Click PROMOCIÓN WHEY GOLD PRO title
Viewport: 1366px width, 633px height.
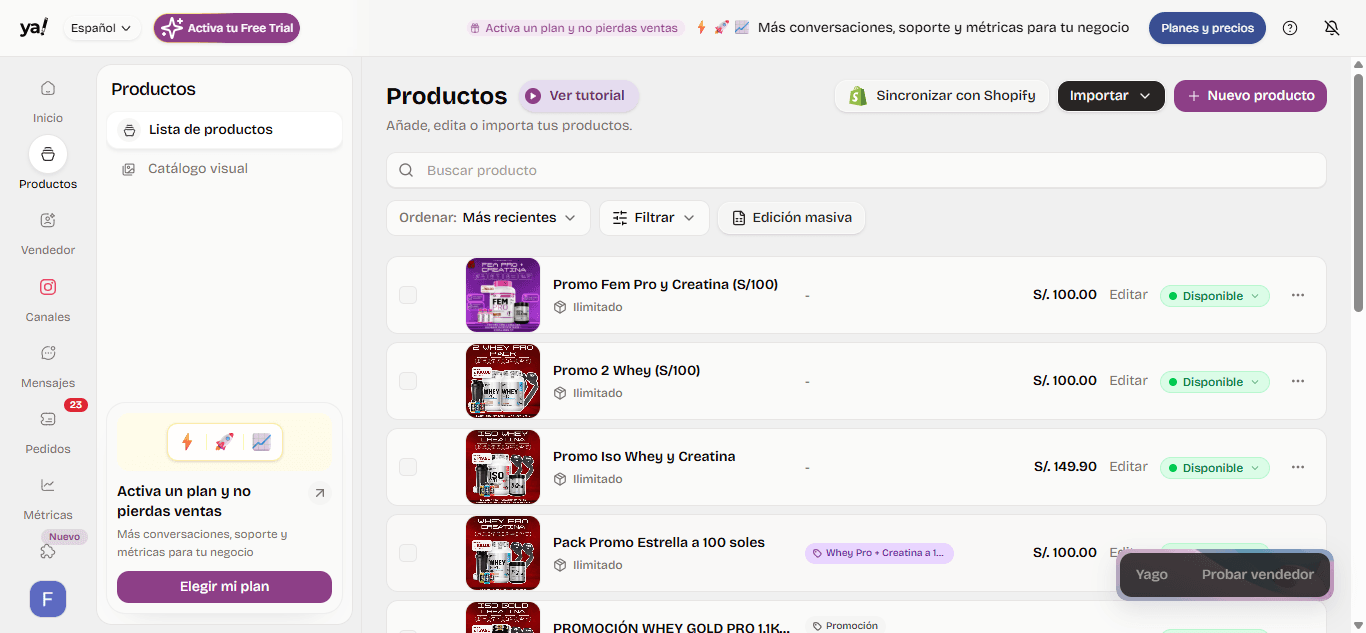point(671,627)
